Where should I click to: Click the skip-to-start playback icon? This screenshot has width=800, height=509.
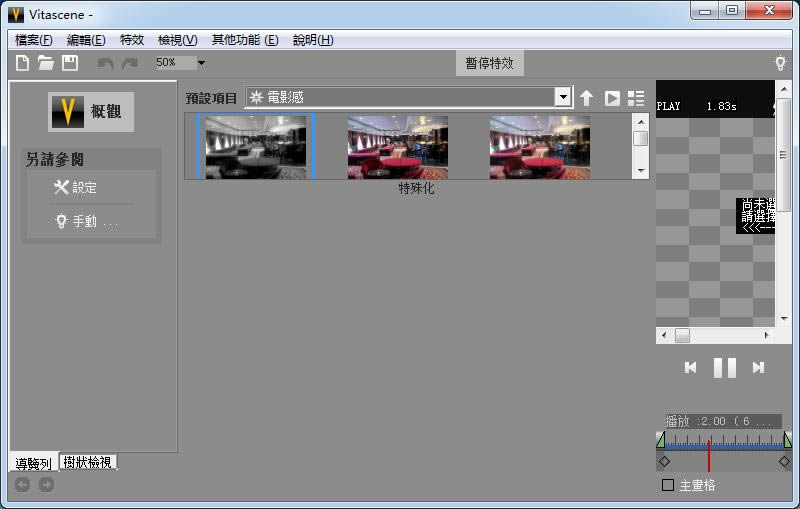click(x=690, y=367)
